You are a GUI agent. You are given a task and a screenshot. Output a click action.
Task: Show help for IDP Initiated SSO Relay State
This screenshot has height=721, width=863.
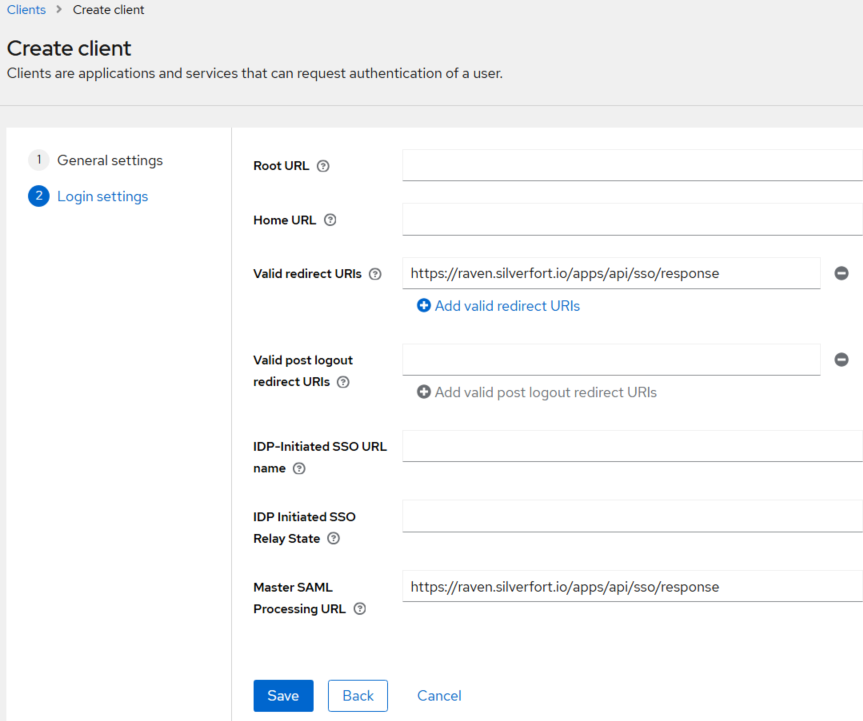click(334, 538)
